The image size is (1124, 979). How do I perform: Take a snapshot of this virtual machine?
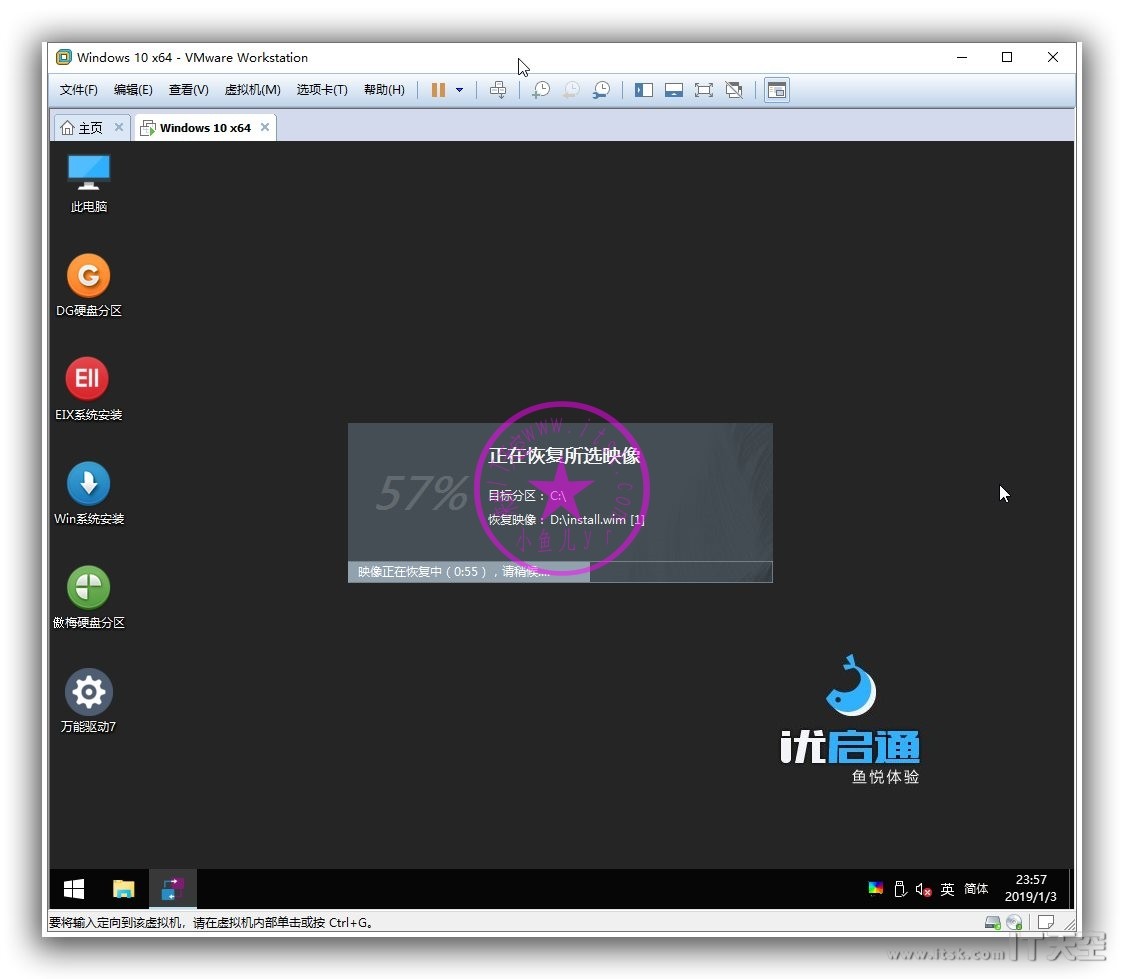540,90
